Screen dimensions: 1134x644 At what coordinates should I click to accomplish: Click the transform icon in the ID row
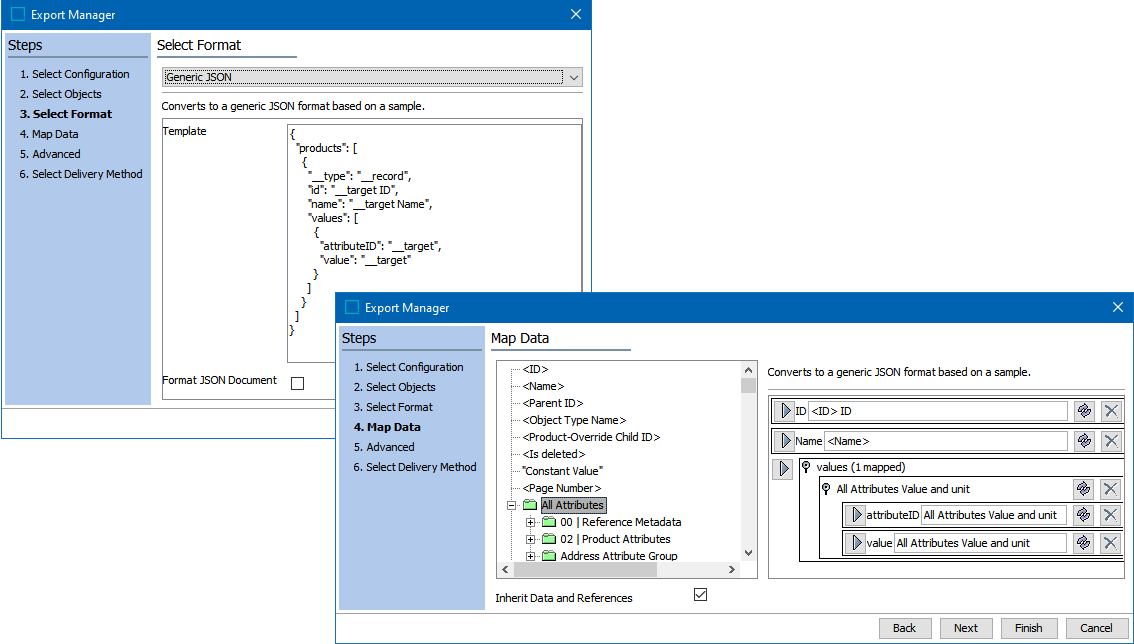1083,411
